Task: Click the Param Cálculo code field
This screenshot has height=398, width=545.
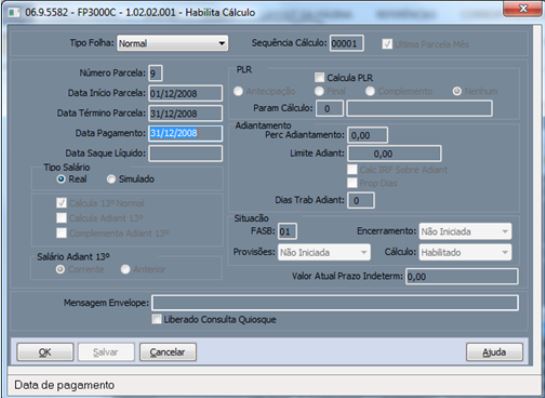Action: point(330,108)
